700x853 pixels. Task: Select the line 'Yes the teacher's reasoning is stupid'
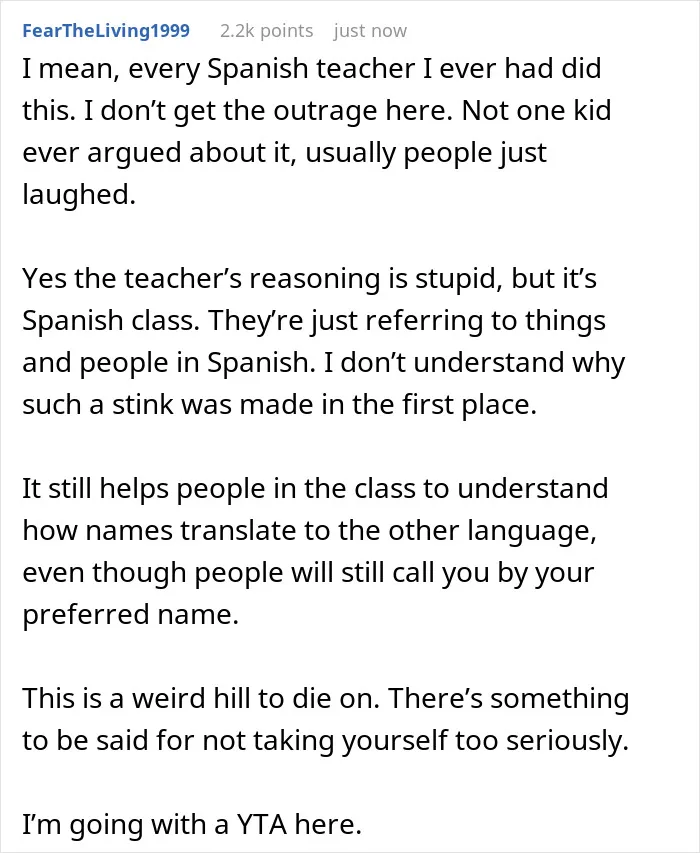coord(309,278)
